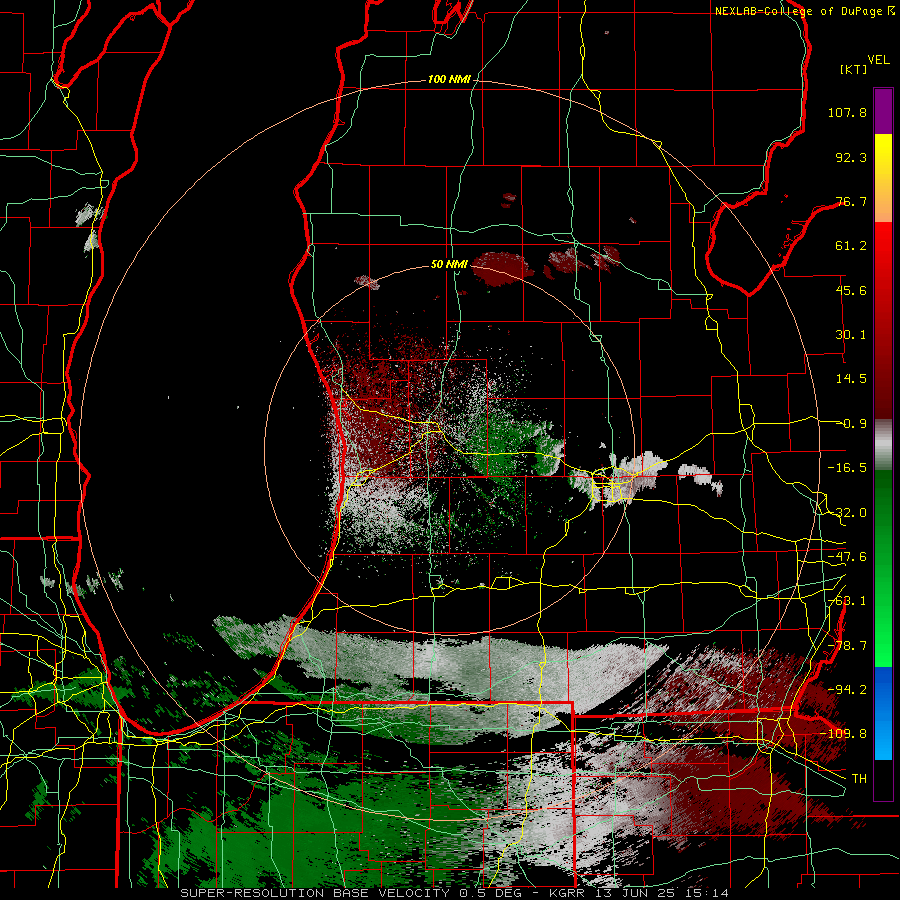Click the -0.9 velocity scale value
900x900 pixels.
click(851, 424)
